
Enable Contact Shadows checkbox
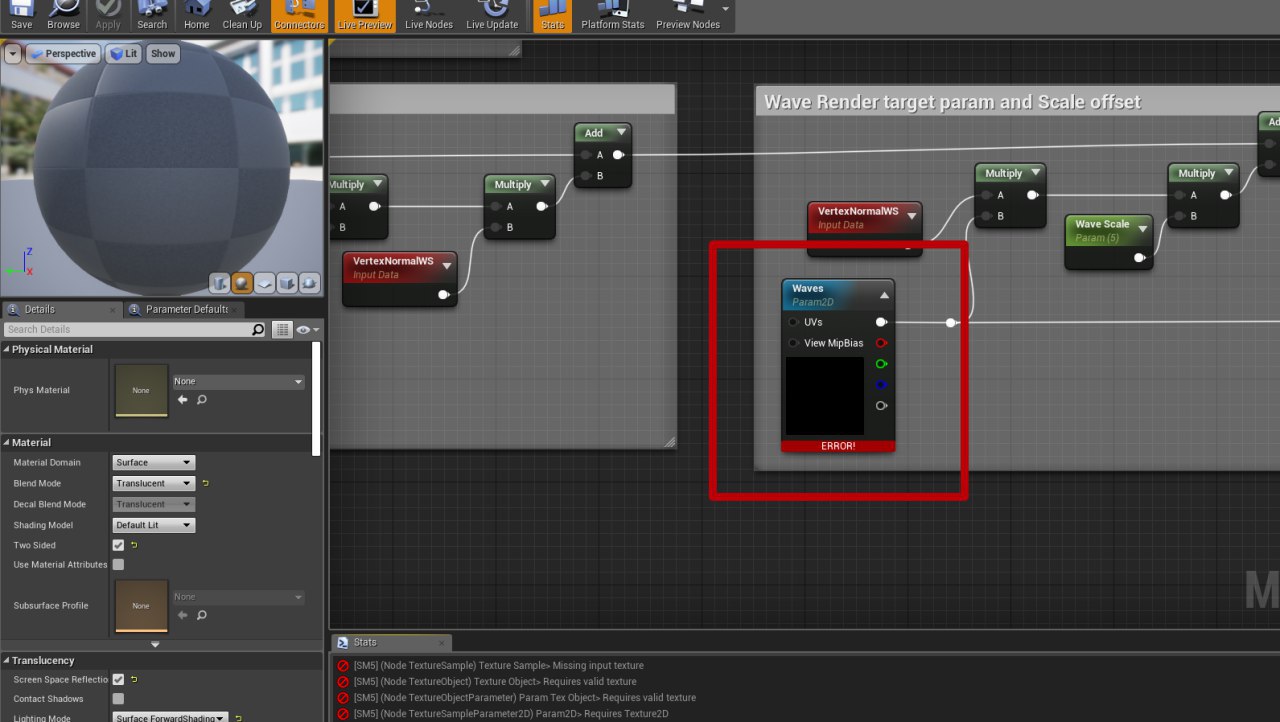click(x=118, y=698)
